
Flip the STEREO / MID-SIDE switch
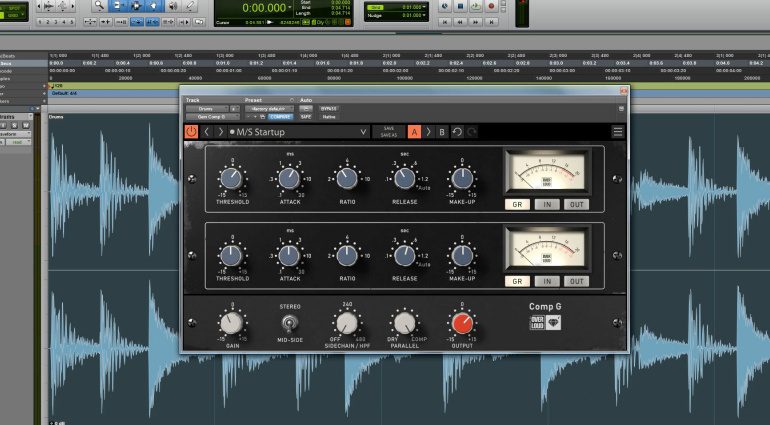[290, 323]
